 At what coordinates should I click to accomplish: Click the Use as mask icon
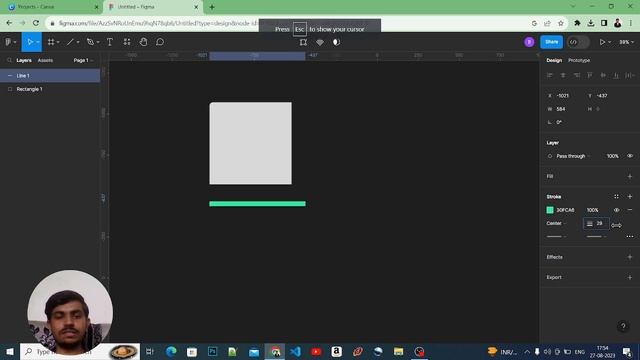point(336,42)
